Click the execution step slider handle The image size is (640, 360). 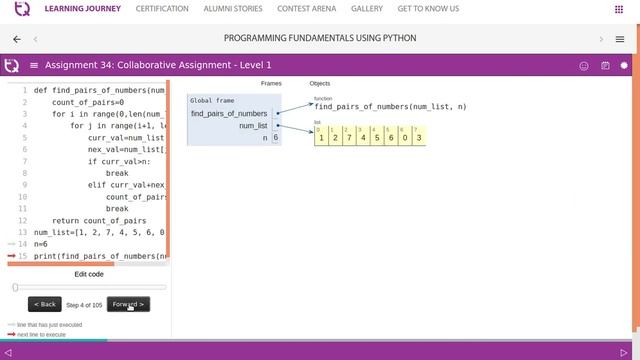click(x=16, y=287)
